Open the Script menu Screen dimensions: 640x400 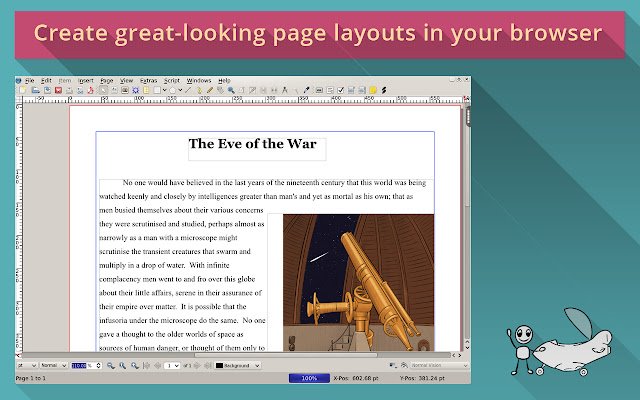click(172, 81)
